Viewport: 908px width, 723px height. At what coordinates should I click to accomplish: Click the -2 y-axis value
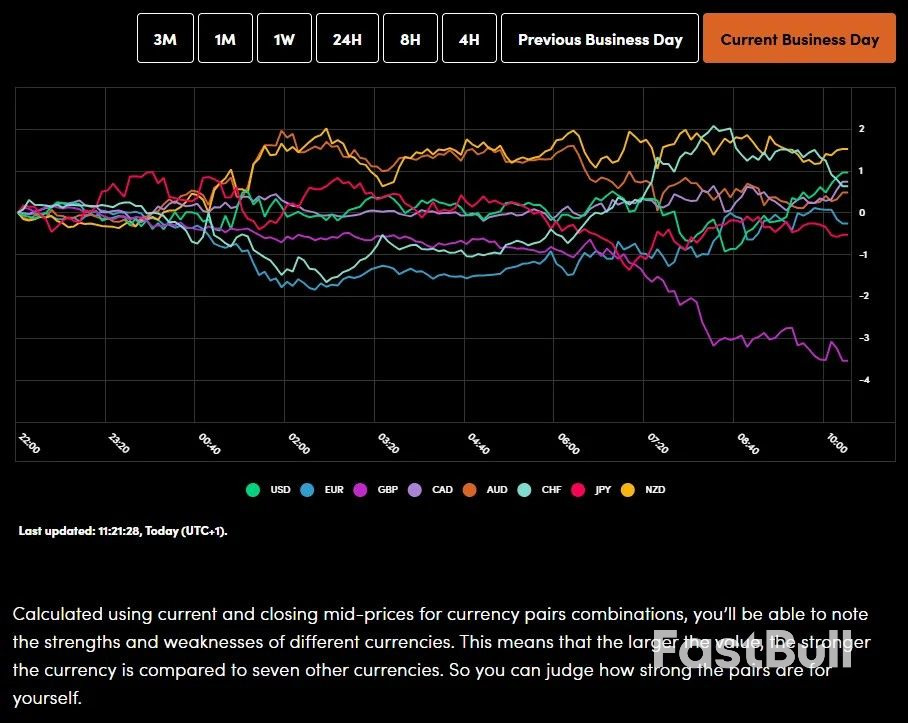coord(864,296)
